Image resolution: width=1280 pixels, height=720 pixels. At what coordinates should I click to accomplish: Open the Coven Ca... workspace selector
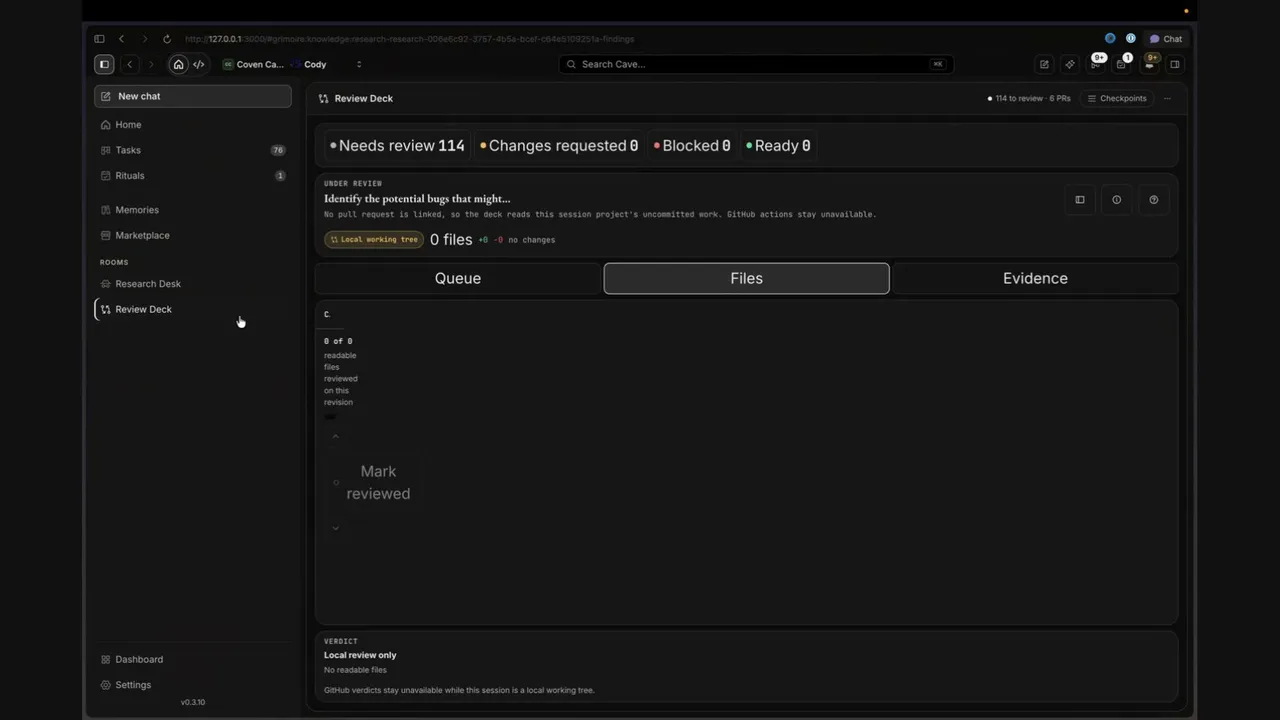[x=253, y=64]
